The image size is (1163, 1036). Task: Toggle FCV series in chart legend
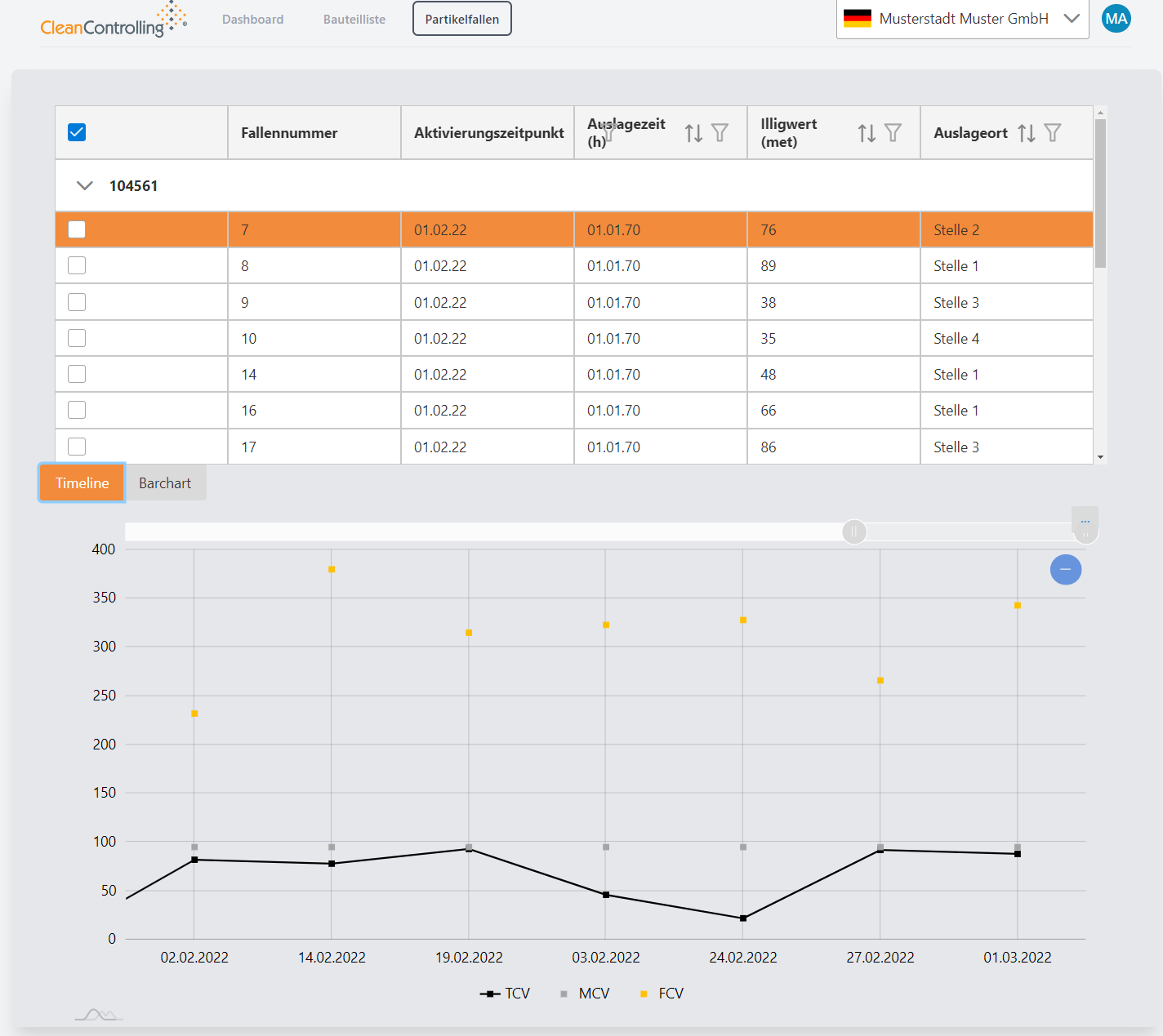point(662,994)
